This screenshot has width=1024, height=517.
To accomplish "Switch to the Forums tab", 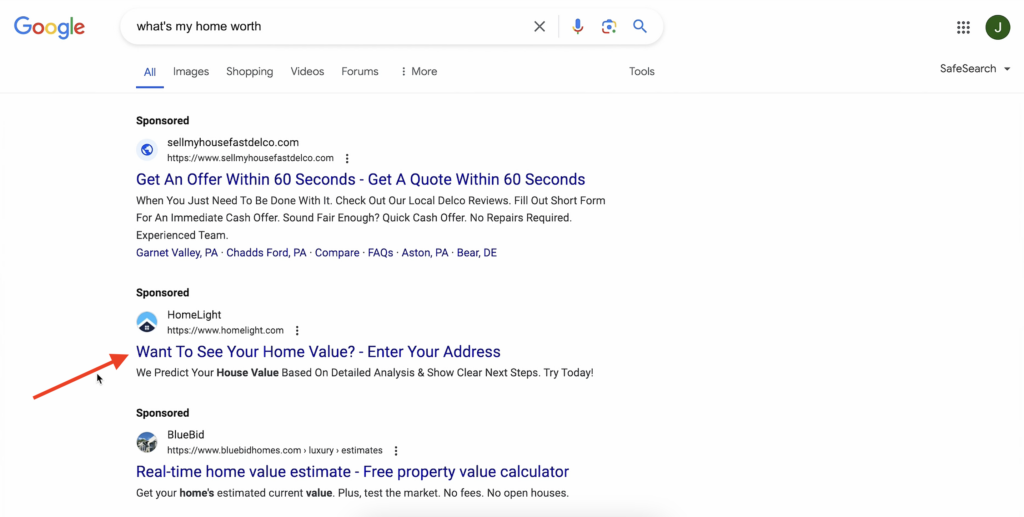I will pyautogui.click(x=360, y=71).
